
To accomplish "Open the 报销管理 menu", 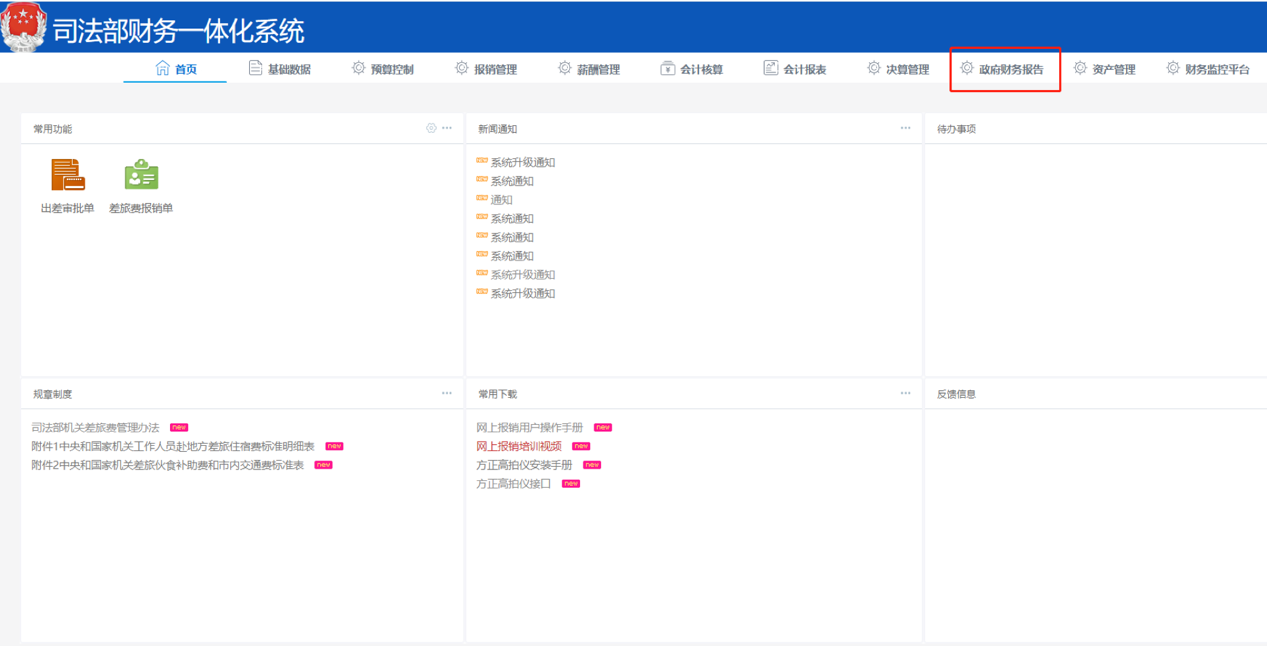I will point(495,69).
